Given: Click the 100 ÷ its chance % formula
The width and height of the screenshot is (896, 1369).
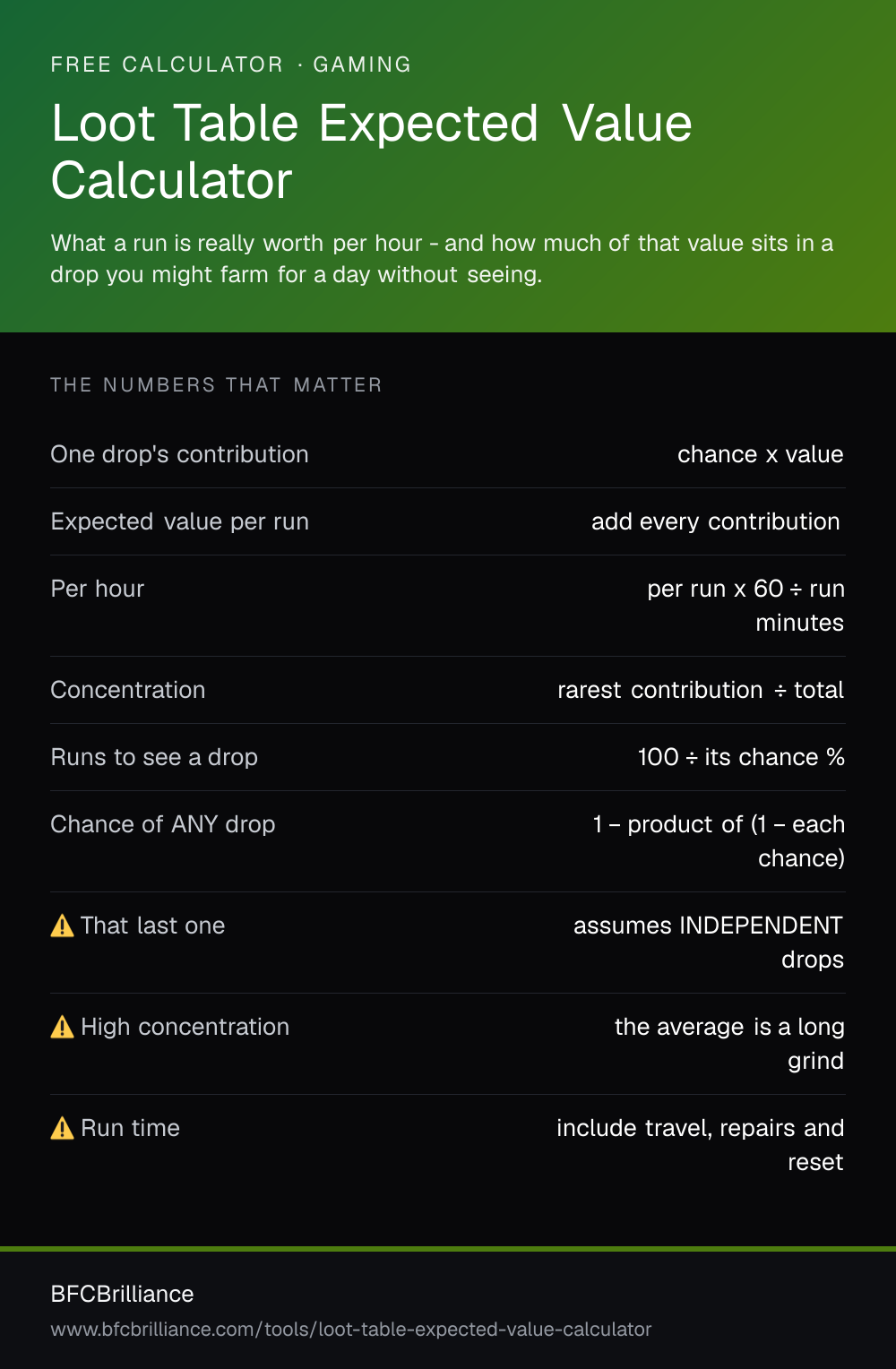Looking at the screenshot, I should coord(741,757).
